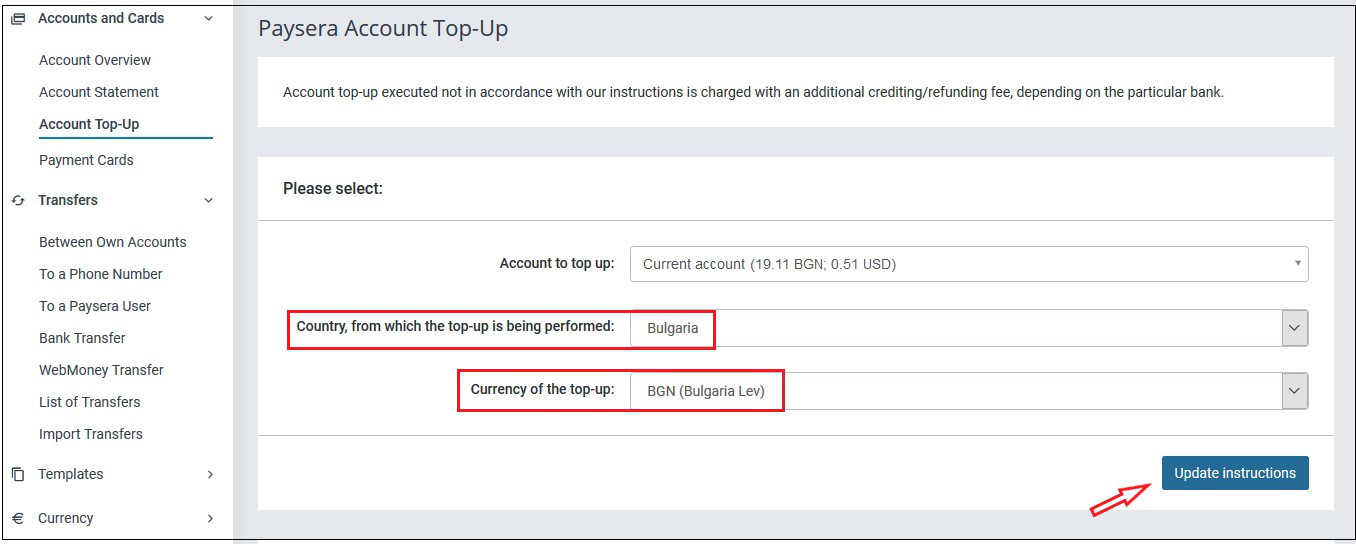Viewport: 1356px width, 544px height.
Task: Open Account Statement page
Action: coord(99,92)
